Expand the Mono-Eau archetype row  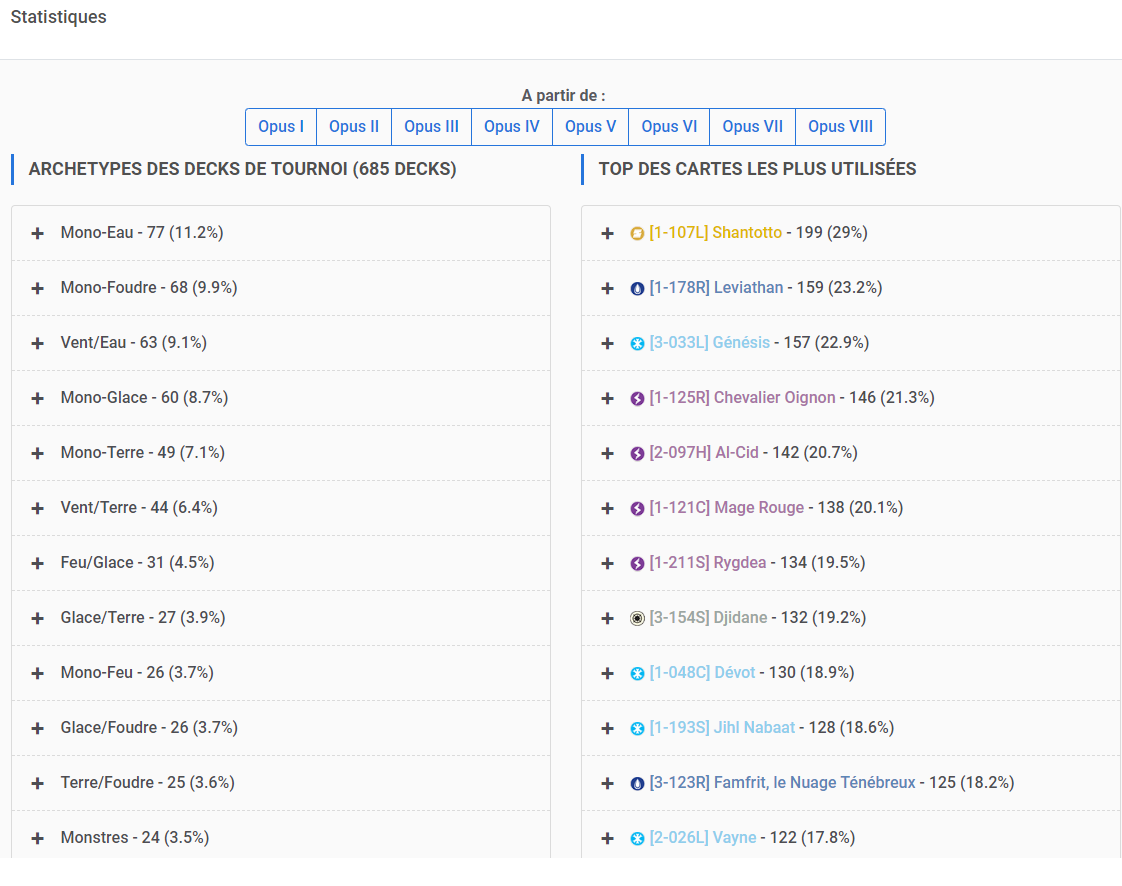pyautogui.click(x=37, y=233)
